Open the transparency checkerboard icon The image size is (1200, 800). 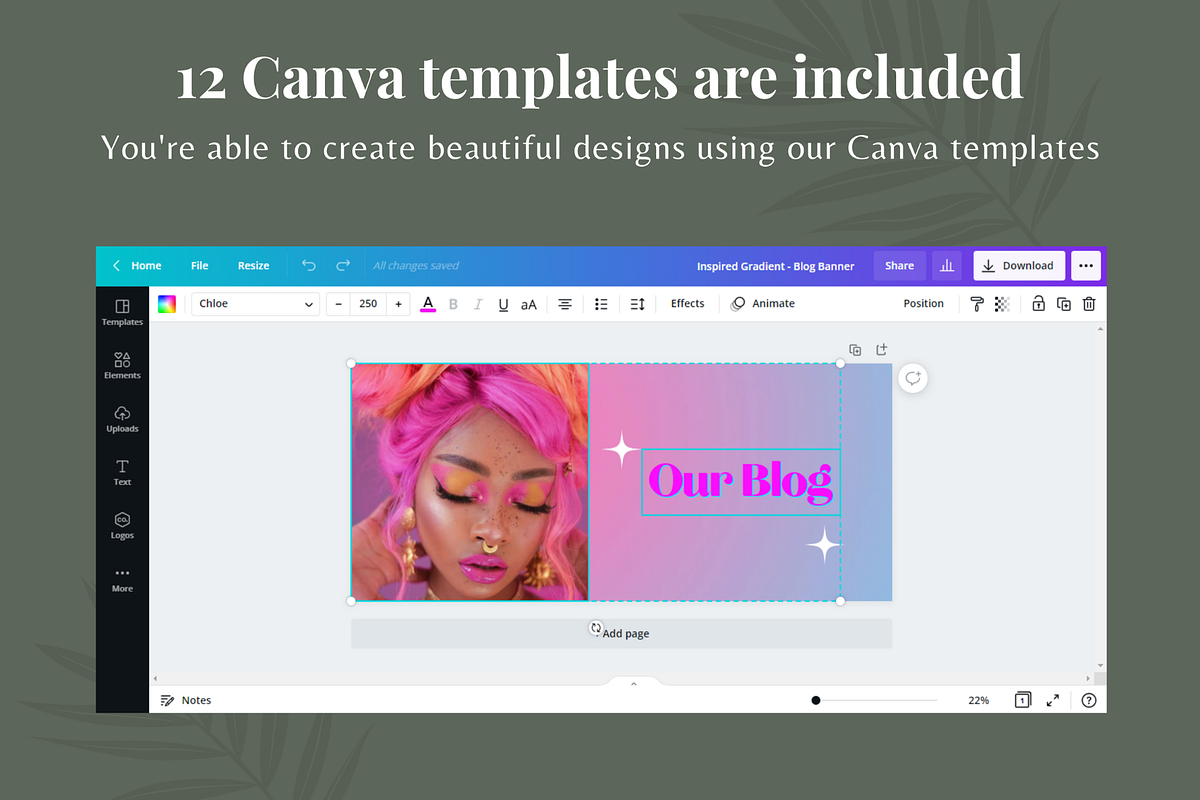tap(1002, 304)
